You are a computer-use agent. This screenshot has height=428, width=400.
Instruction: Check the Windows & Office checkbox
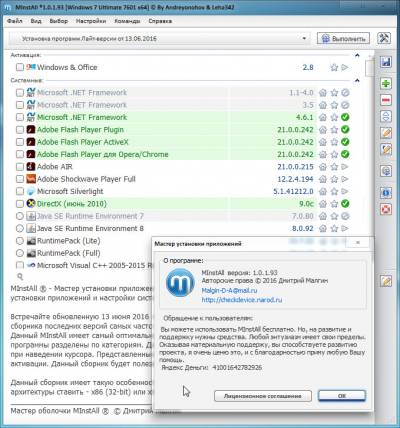20,67
